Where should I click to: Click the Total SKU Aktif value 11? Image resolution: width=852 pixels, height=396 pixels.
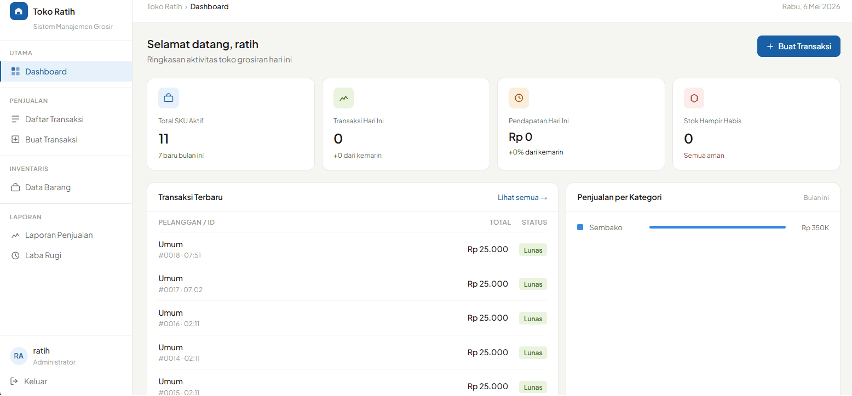[164, 139]
